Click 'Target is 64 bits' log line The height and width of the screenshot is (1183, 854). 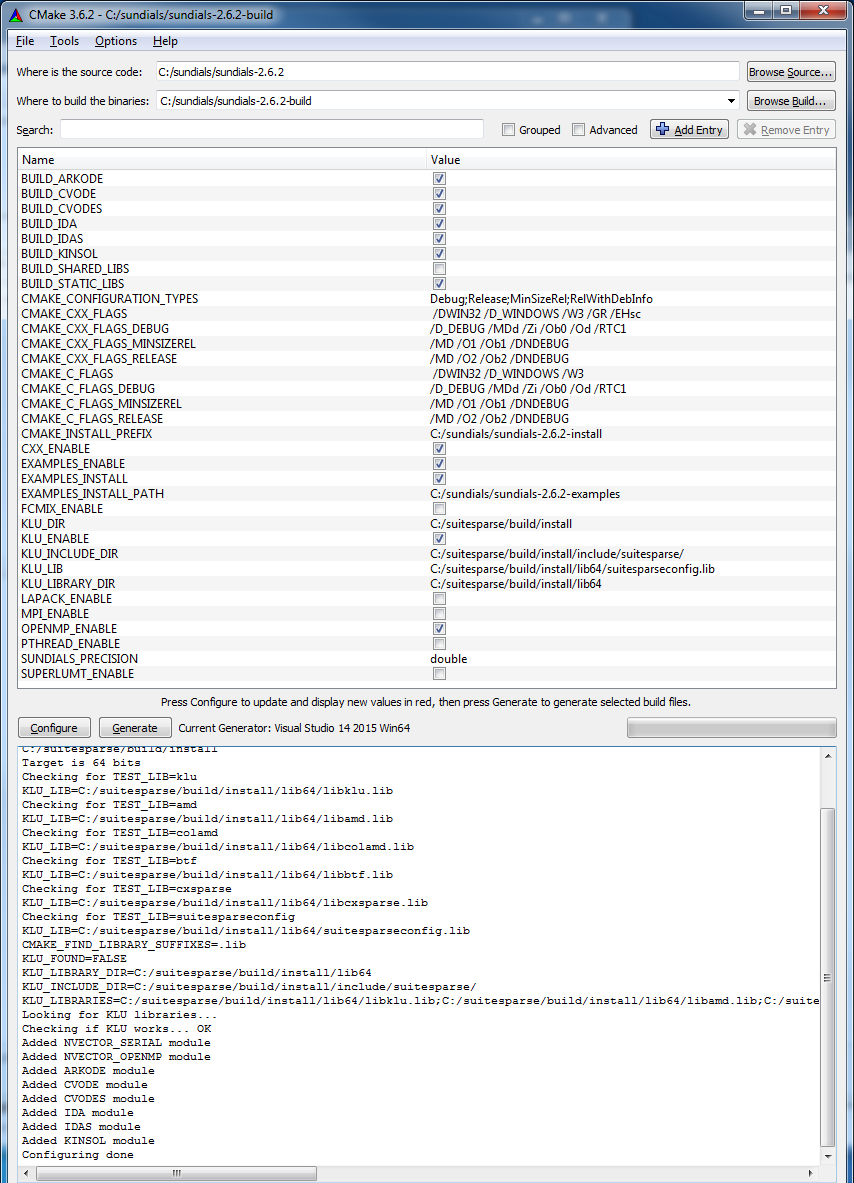pyautogui.click(x=81, y=763)
